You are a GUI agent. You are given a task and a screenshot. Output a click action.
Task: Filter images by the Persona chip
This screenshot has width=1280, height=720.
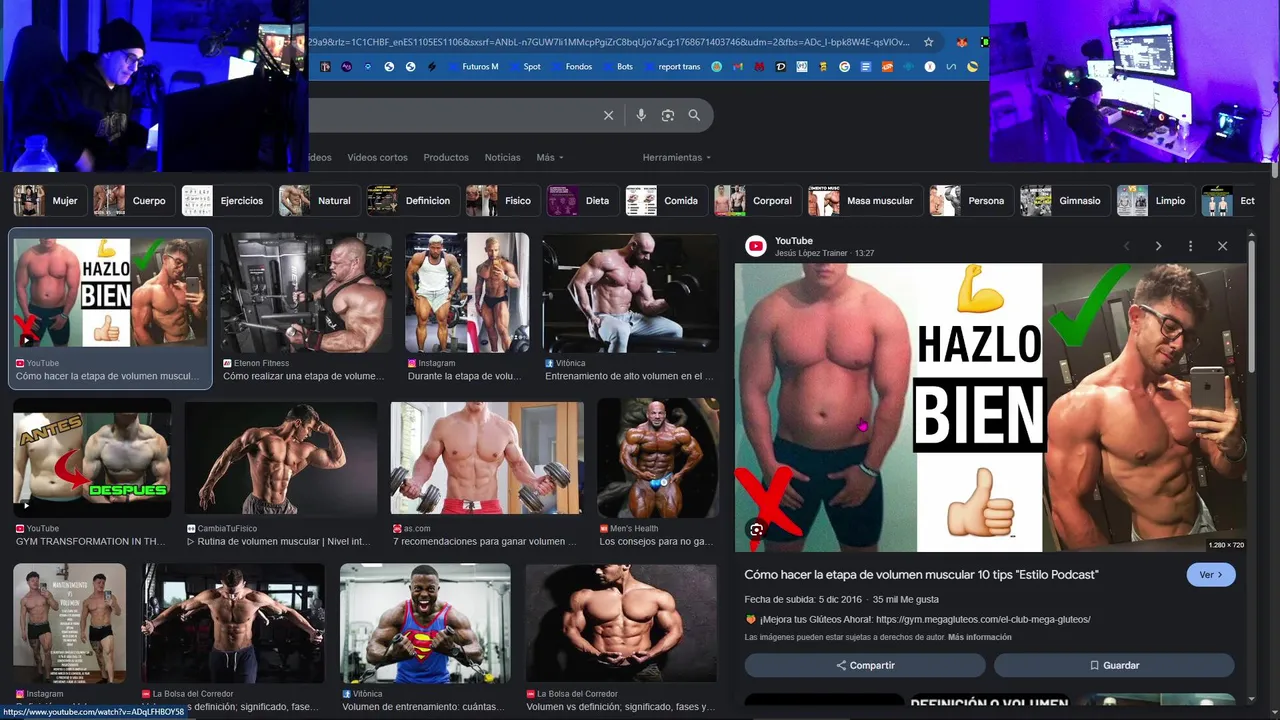point(971,200)
